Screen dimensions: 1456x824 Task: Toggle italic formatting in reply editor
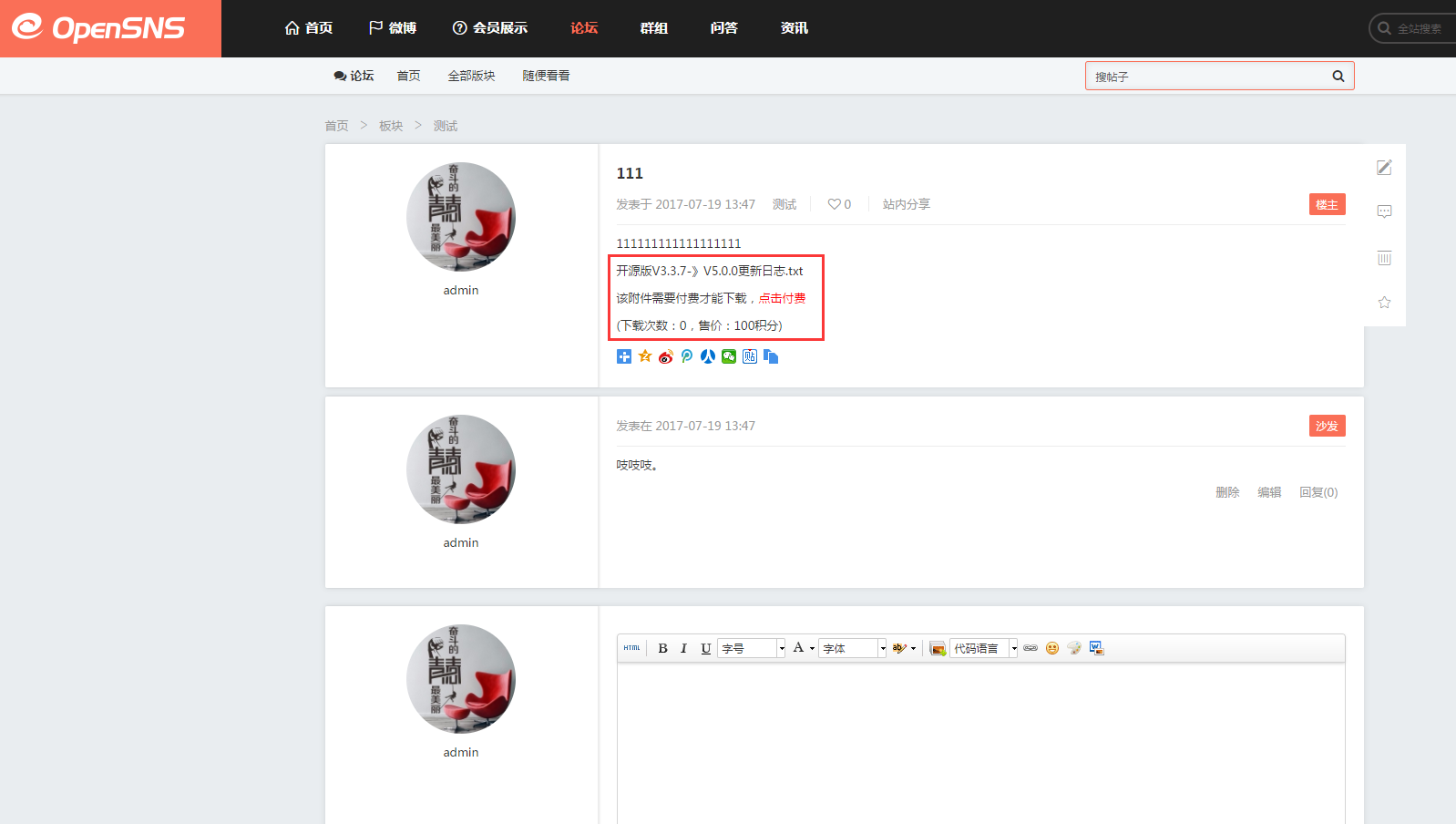[683, 648]
